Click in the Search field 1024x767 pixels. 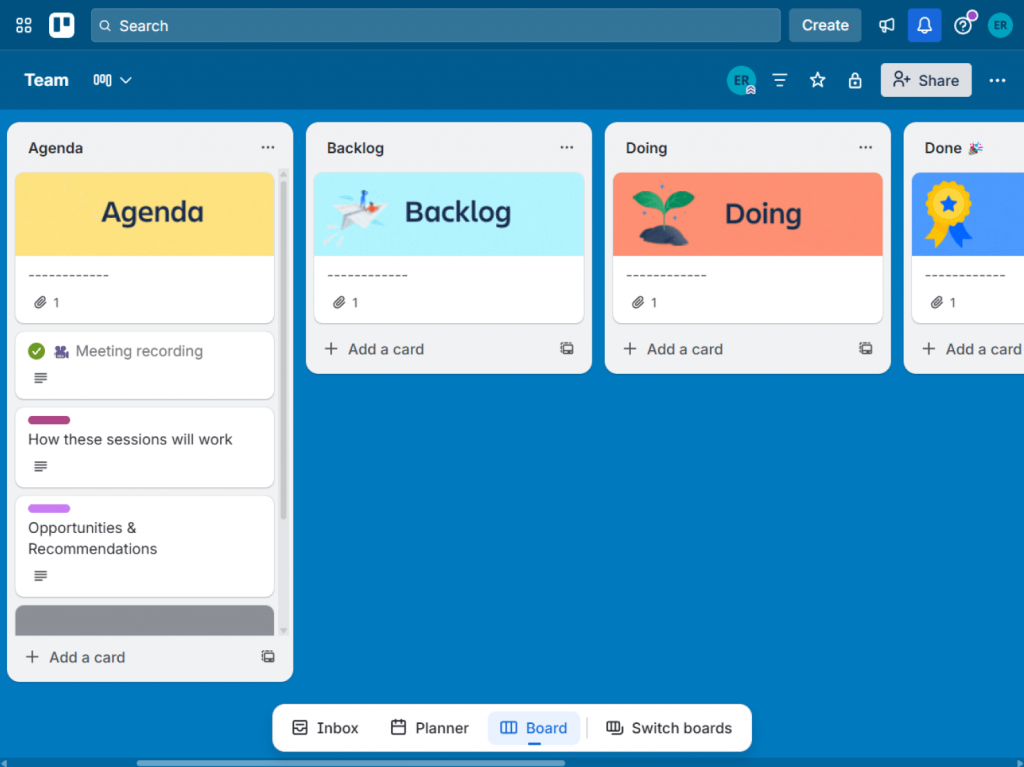click(x=436, y=25)
